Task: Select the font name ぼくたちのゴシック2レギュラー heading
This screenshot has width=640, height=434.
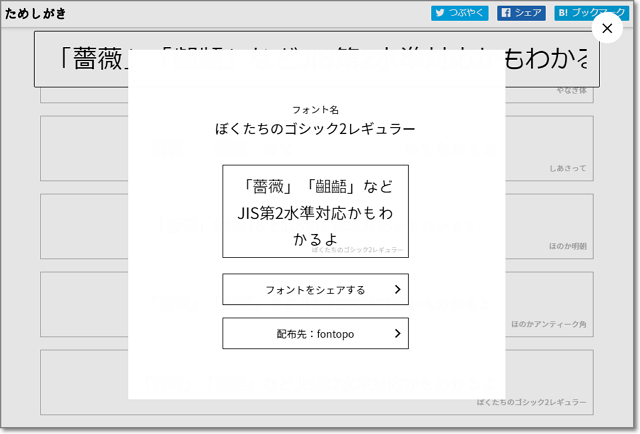Action: (x=315, y=129)
